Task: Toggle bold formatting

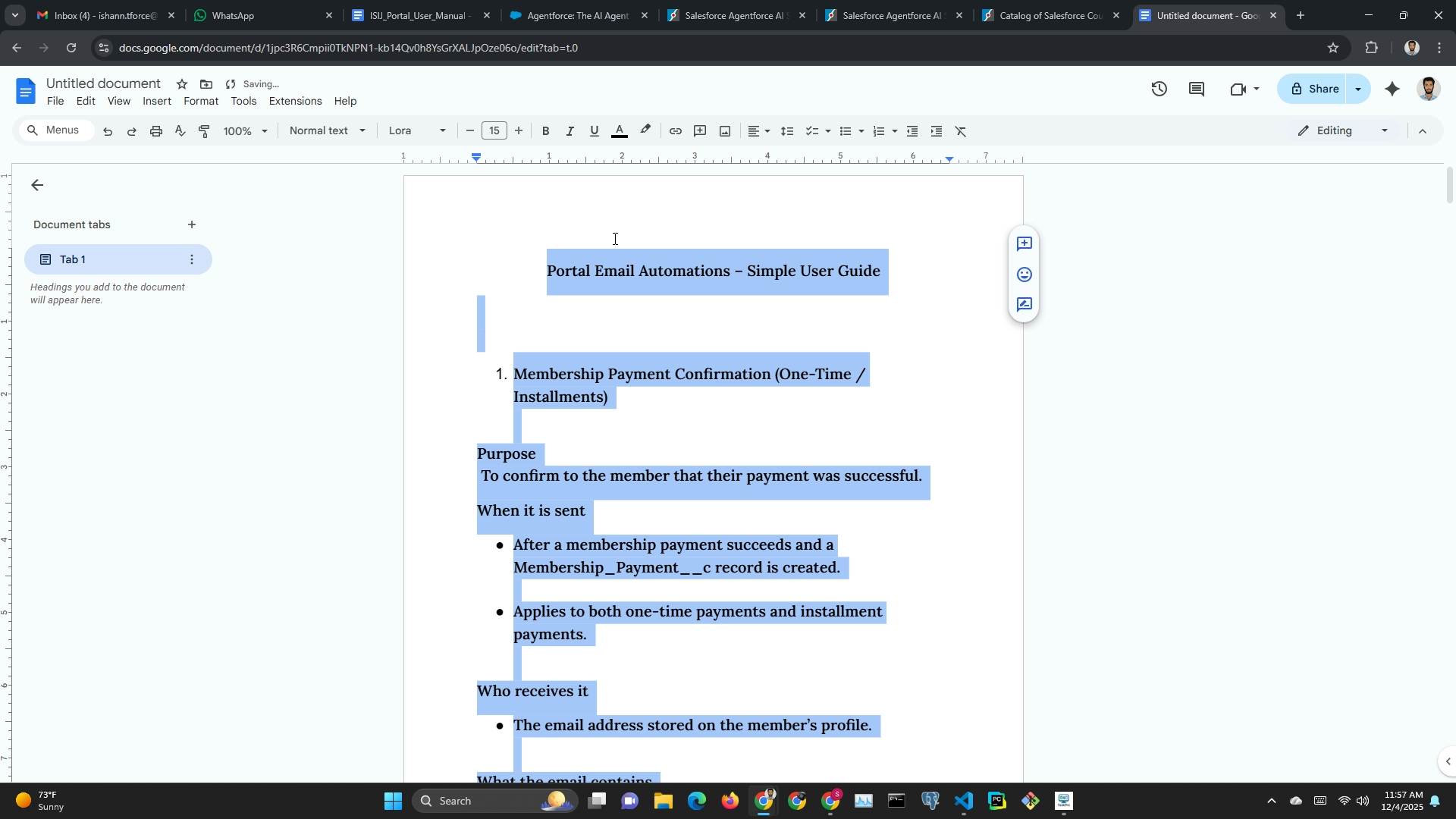Action: [x=545, y=131]
